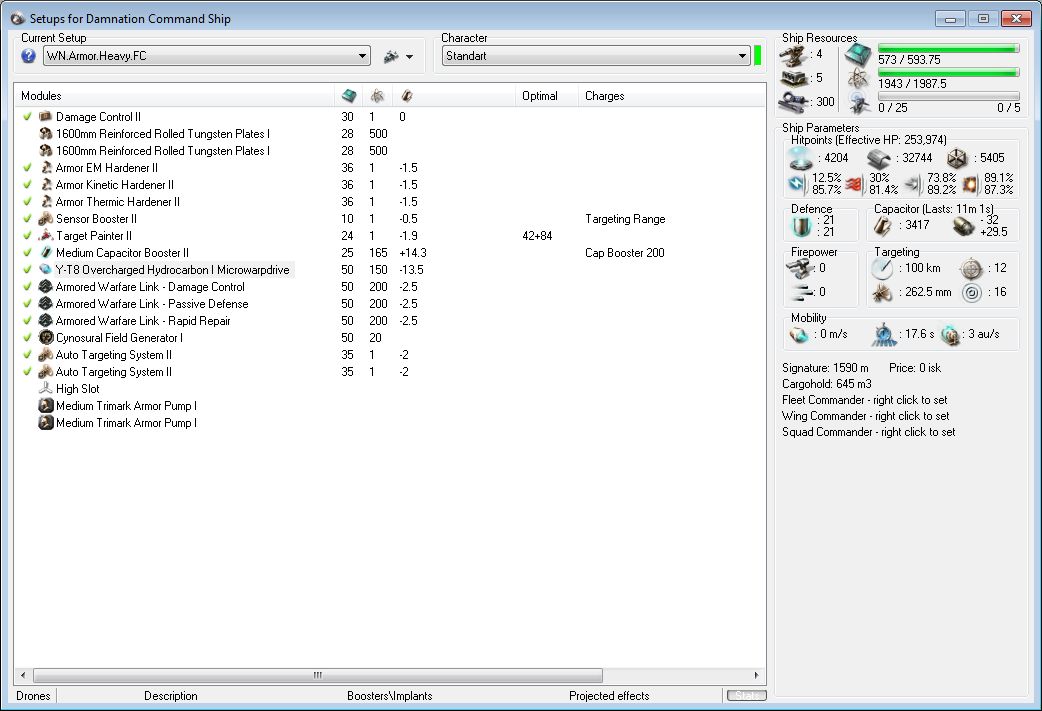The height and width of the screenshot is (711, 1042).
Task: Click Squad Commander - right click to set
Action: point(869,432)
